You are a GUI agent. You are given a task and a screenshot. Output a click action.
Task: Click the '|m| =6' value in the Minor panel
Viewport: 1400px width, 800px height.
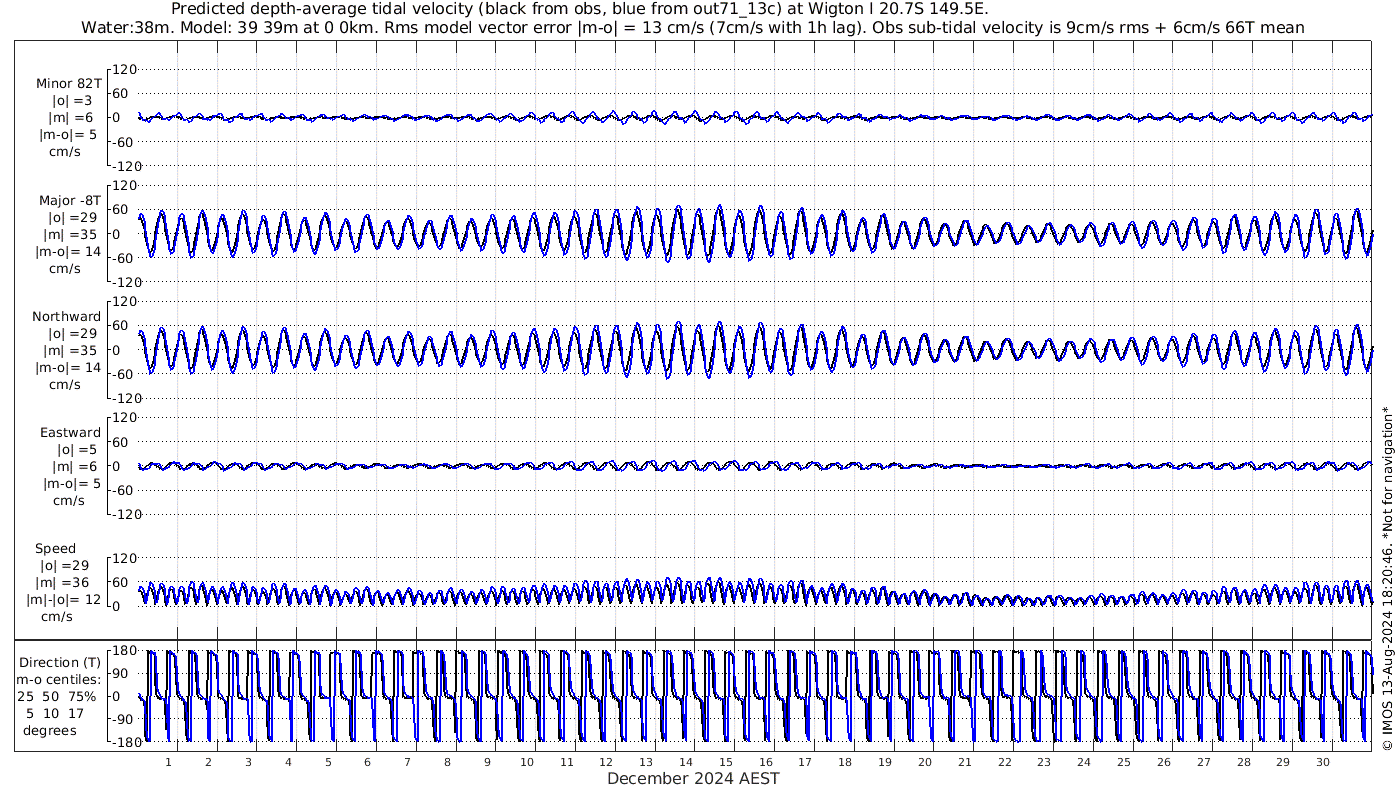[72, 117]
